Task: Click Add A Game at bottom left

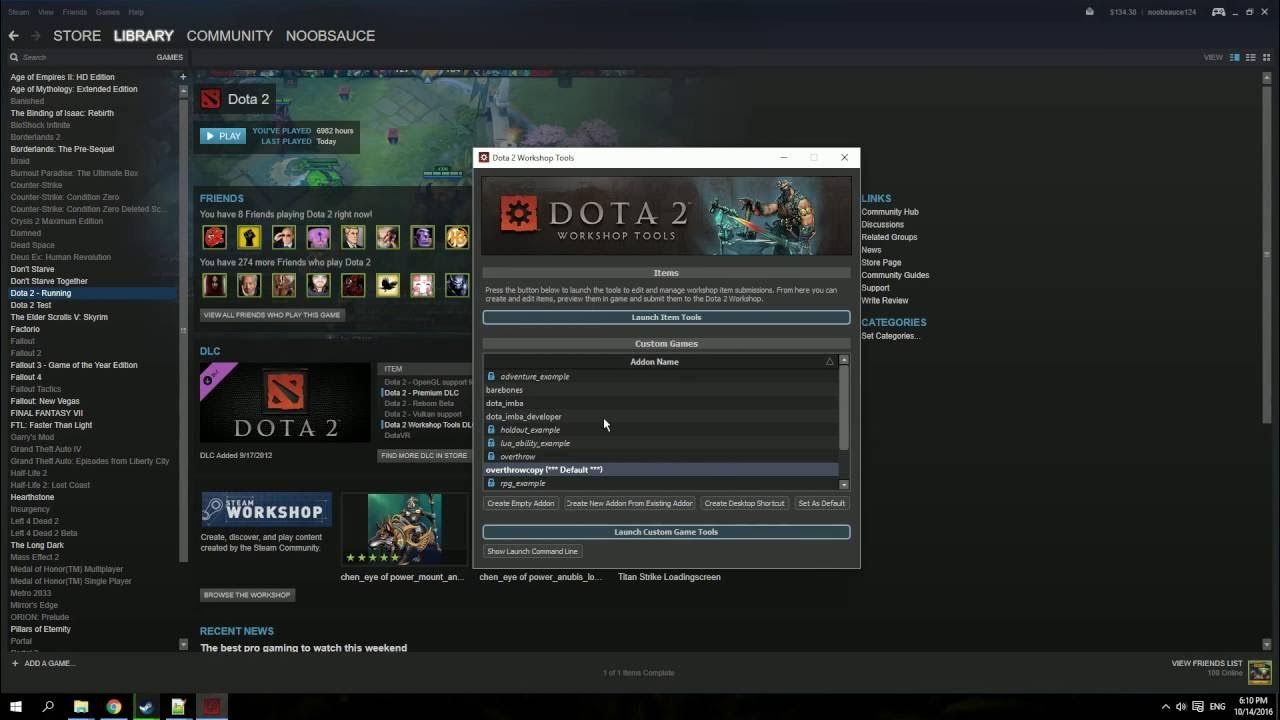Action: 43,663
